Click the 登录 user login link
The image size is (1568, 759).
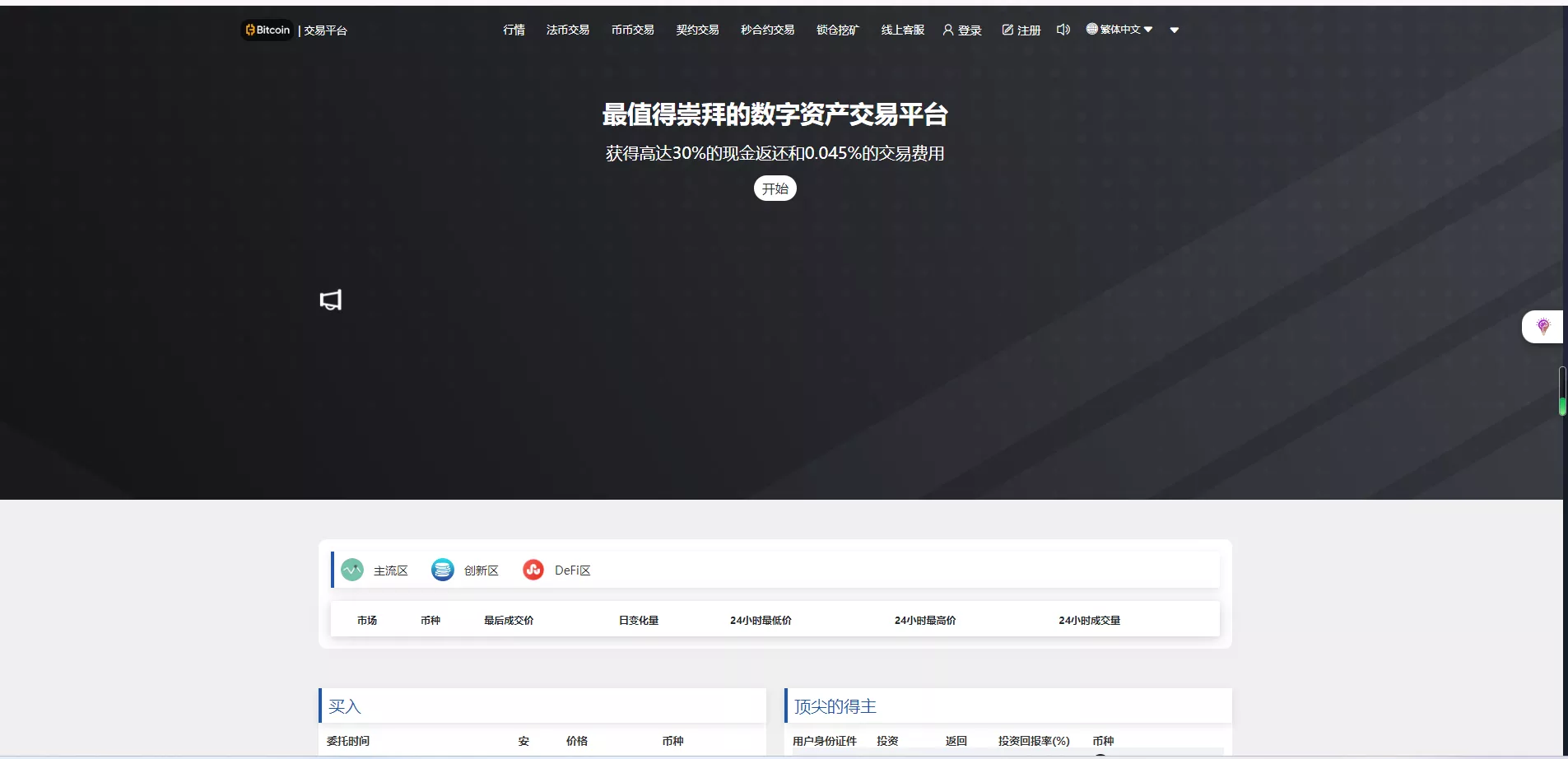pyautogui.click(x=962, y=30)
